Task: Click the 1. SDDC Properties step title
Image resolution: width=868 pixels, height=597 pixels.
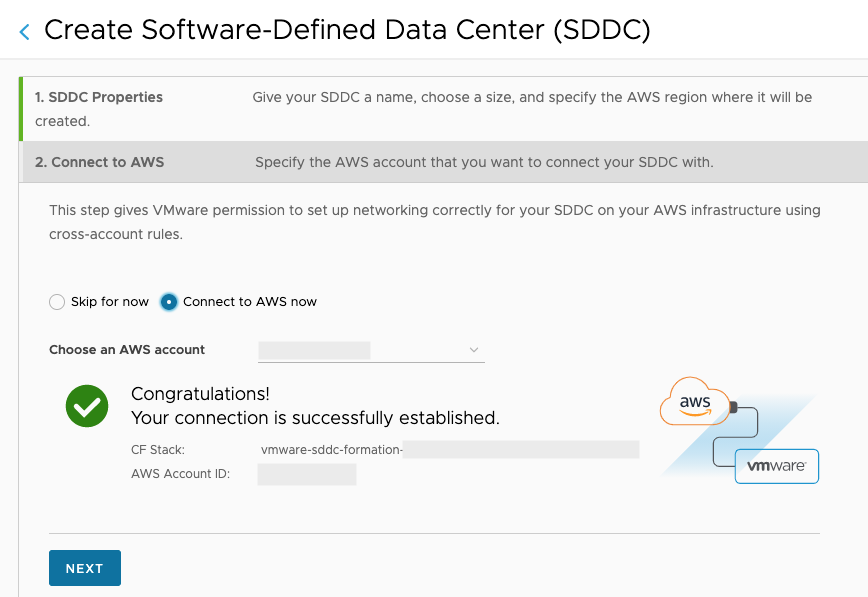Action: 99,97
